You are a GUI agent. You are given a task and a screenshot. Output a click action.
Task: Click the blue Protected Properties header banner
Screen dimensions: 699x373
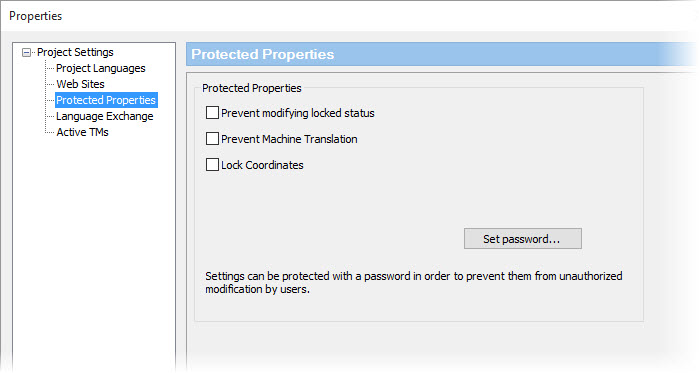pyautogui.click(x=441, y=54)
